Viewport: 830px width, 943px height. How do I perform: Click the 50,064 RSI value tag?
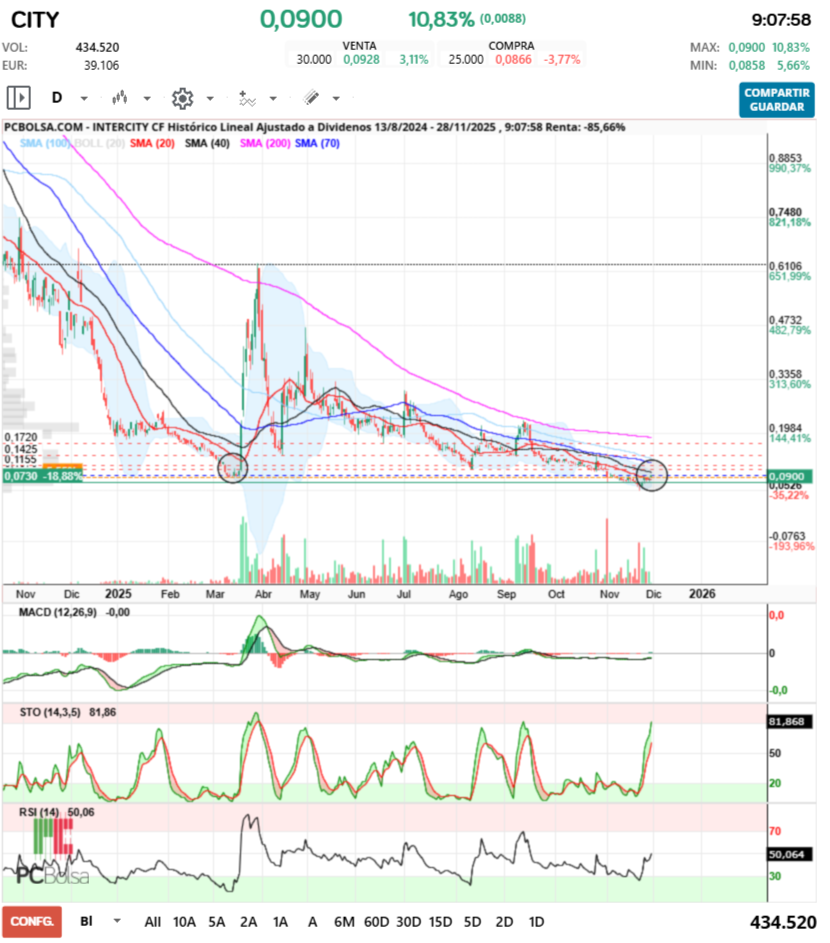click(x=789, y=854)
